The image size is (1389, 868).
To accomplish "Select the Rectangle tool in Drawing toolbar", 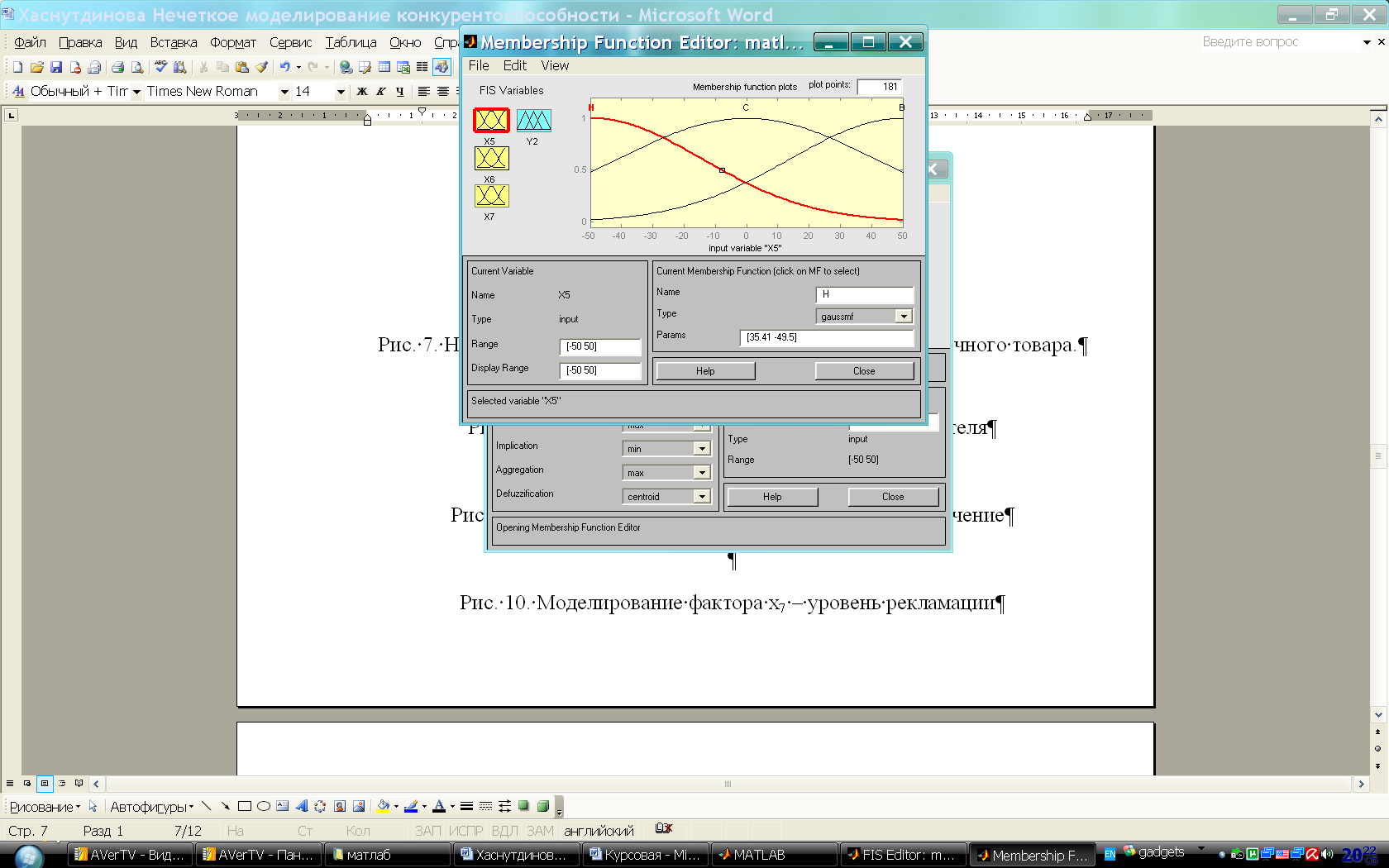I will coord(245,806).
